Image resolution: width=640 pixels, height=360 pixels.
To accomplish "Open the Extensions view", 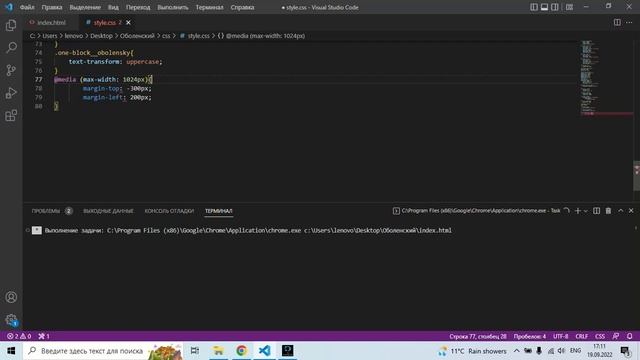I will pyautogui.click(x=11, y=116).
